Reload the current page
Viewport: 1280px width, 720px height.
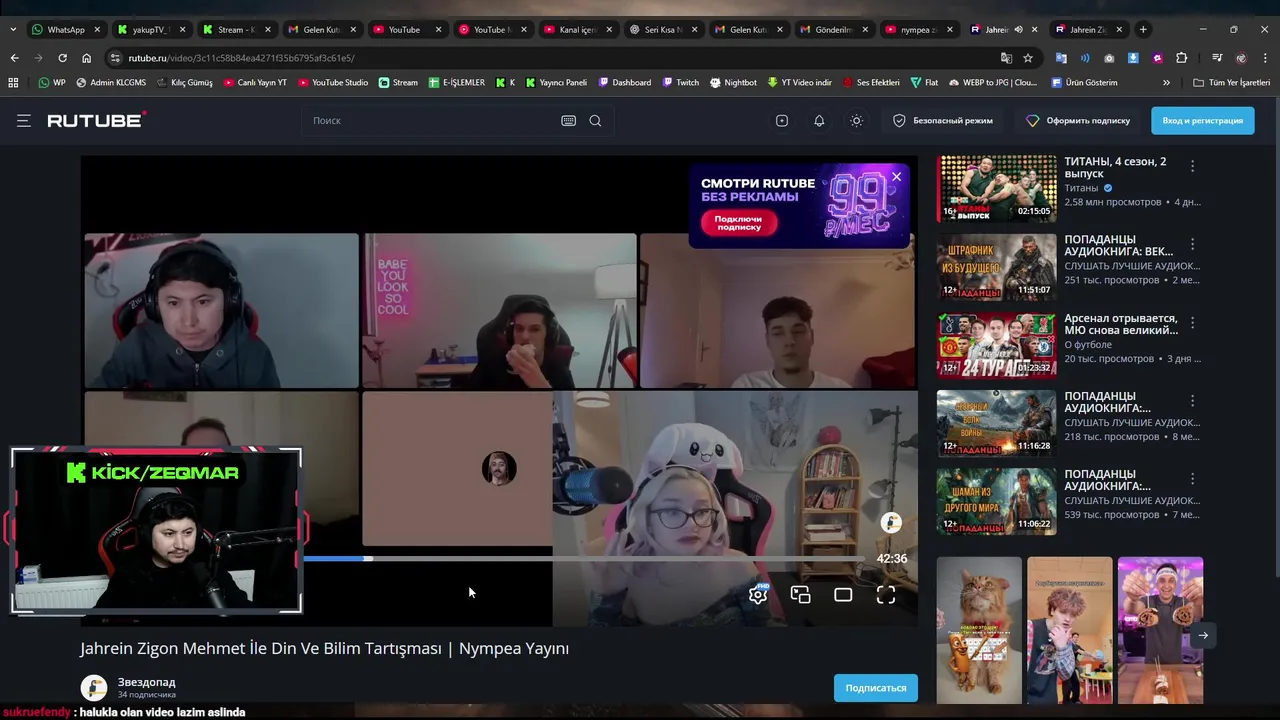coord(62,58)
